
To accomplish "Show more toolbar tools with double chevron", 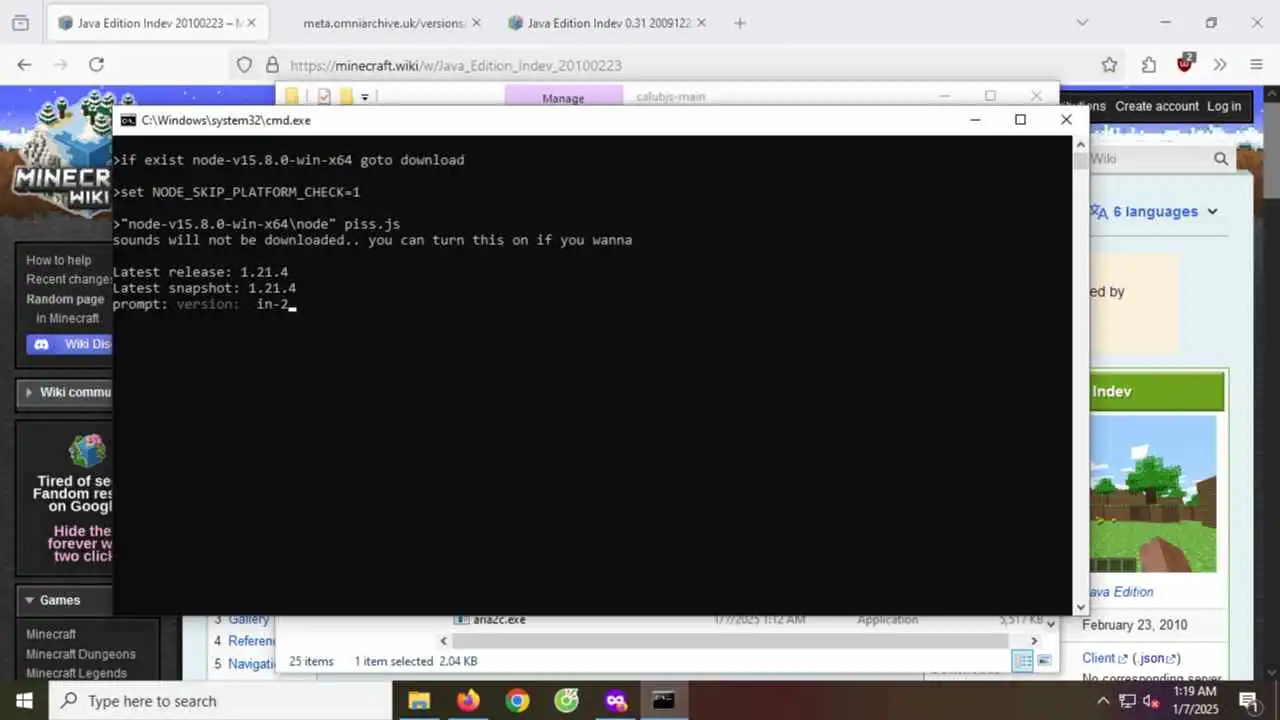I will [x=1220, y=65].
